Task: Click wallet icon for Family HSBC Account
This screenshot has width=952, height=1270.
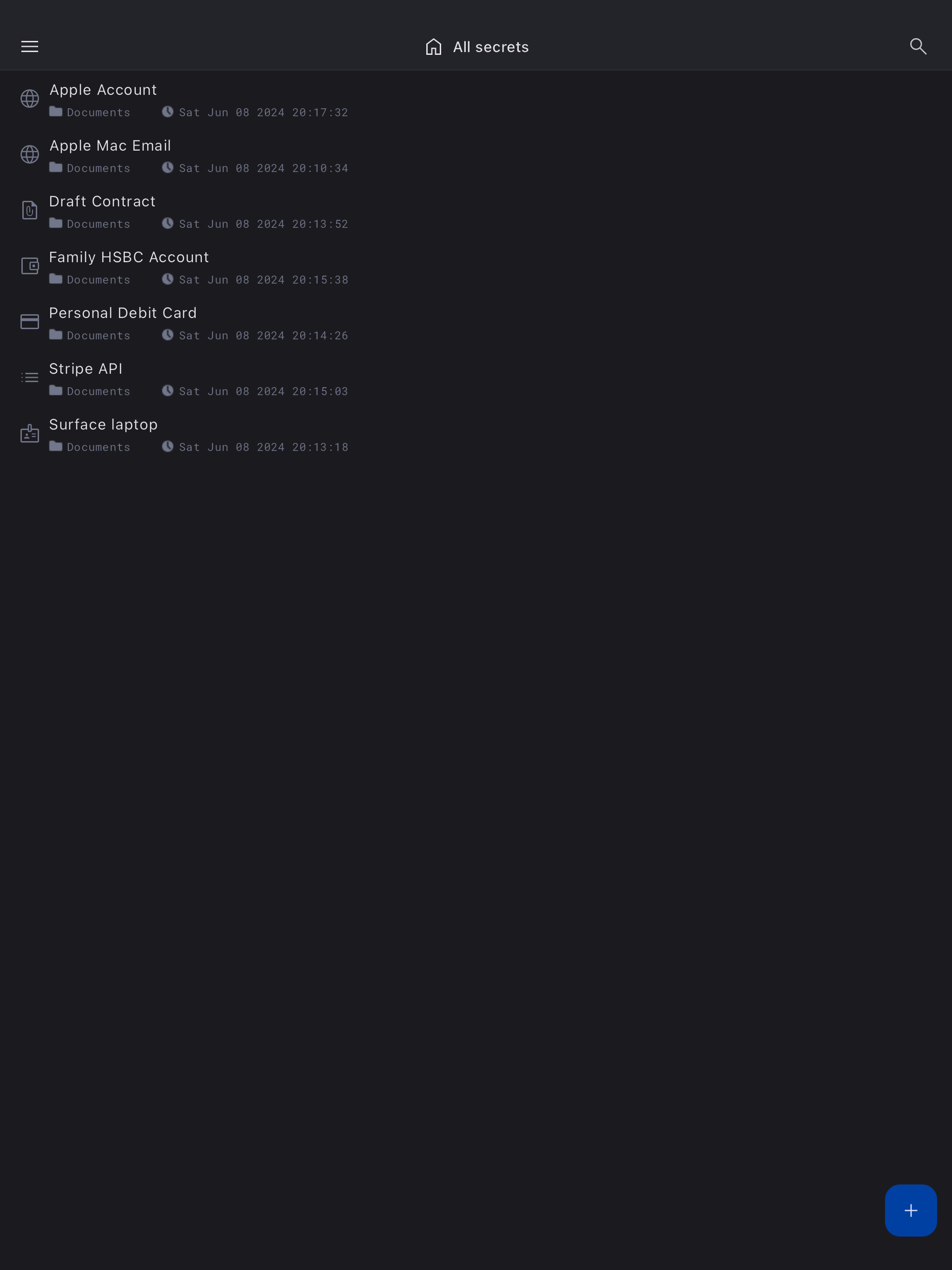Action: tap(30, 266)
